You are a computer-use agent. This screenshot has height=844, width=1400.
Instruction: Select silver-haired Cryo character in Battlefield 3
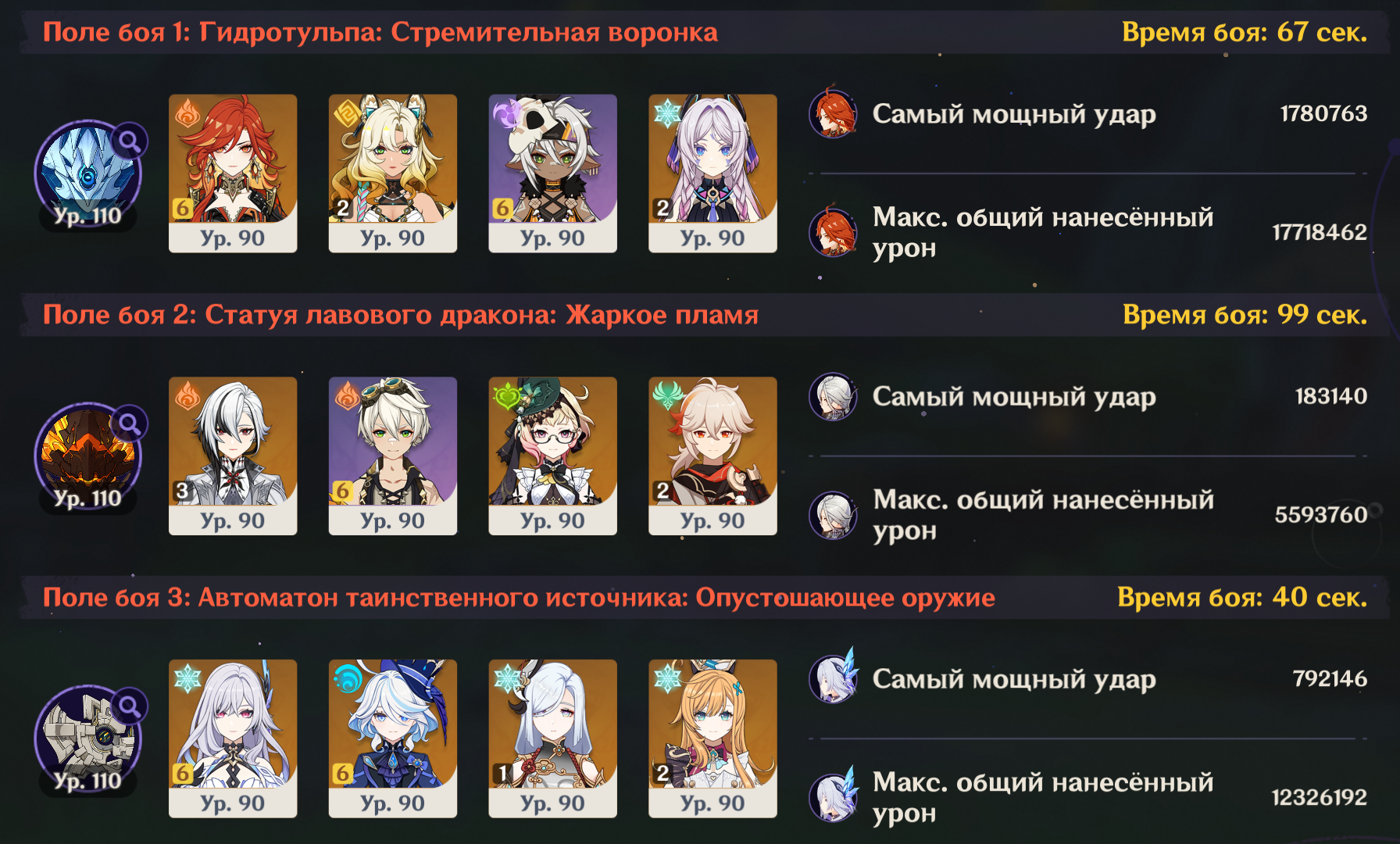click(x=233, y=738)
